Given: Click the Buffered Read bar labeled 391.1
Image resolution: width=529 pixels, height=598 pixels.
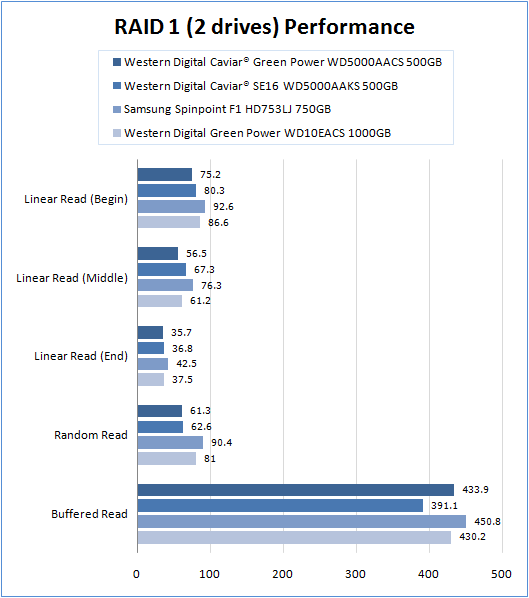Looking at the screenshot, I should point(280,506).
